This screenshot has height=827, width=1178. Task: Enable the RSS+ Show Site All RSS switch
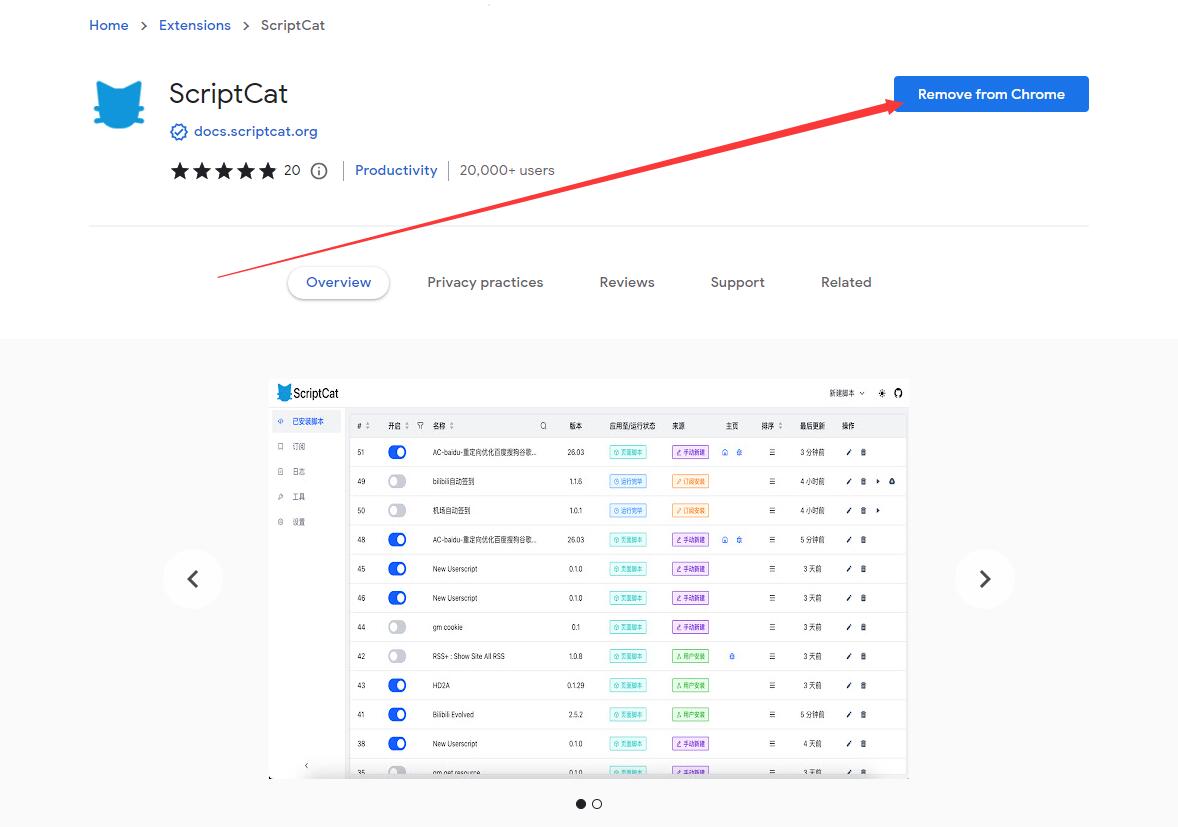coord(397,656)
